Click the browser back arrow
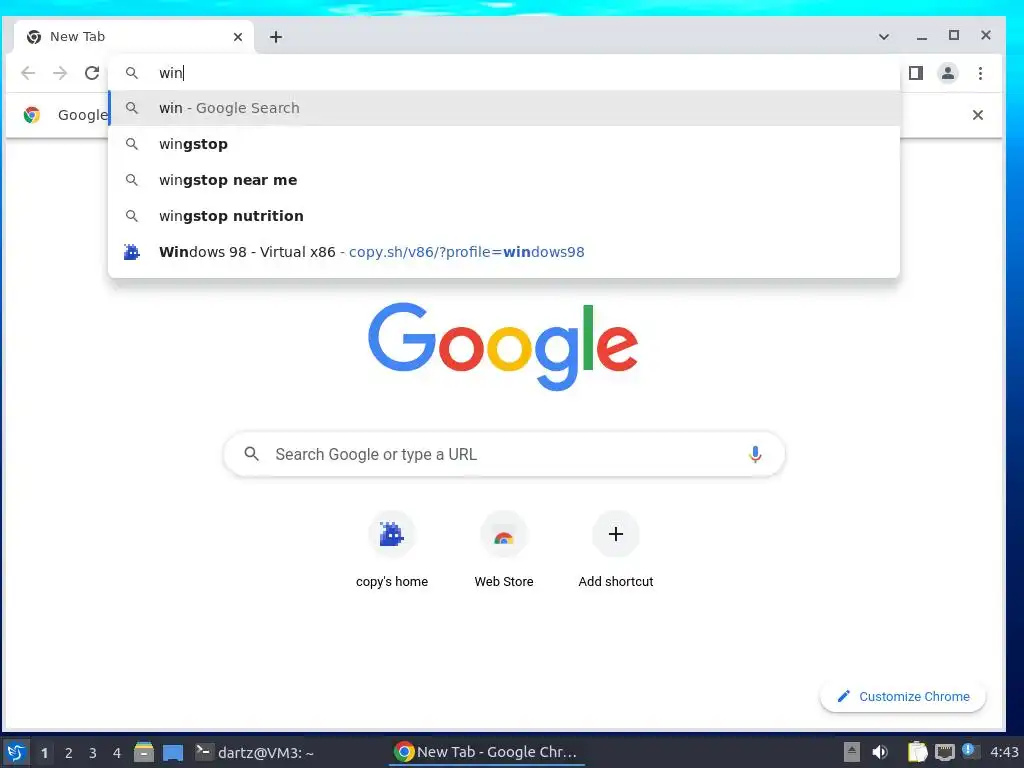The height and width of the screenshot is (768, 1024). pyautogui.click(x=28, y=73)
